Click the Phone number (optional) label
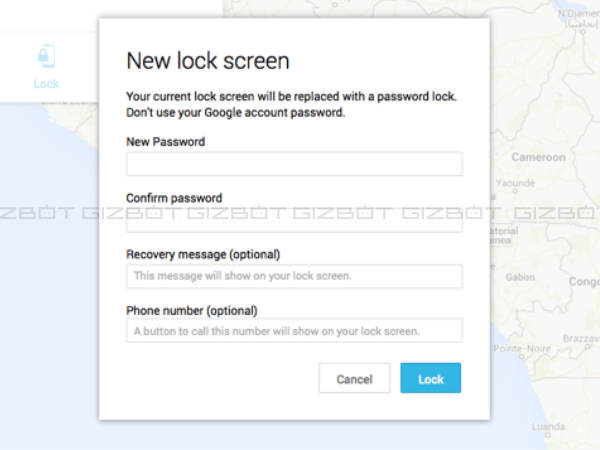Image resolution: width=600 pixels, height=450 pixels. (x=191, y=310)
